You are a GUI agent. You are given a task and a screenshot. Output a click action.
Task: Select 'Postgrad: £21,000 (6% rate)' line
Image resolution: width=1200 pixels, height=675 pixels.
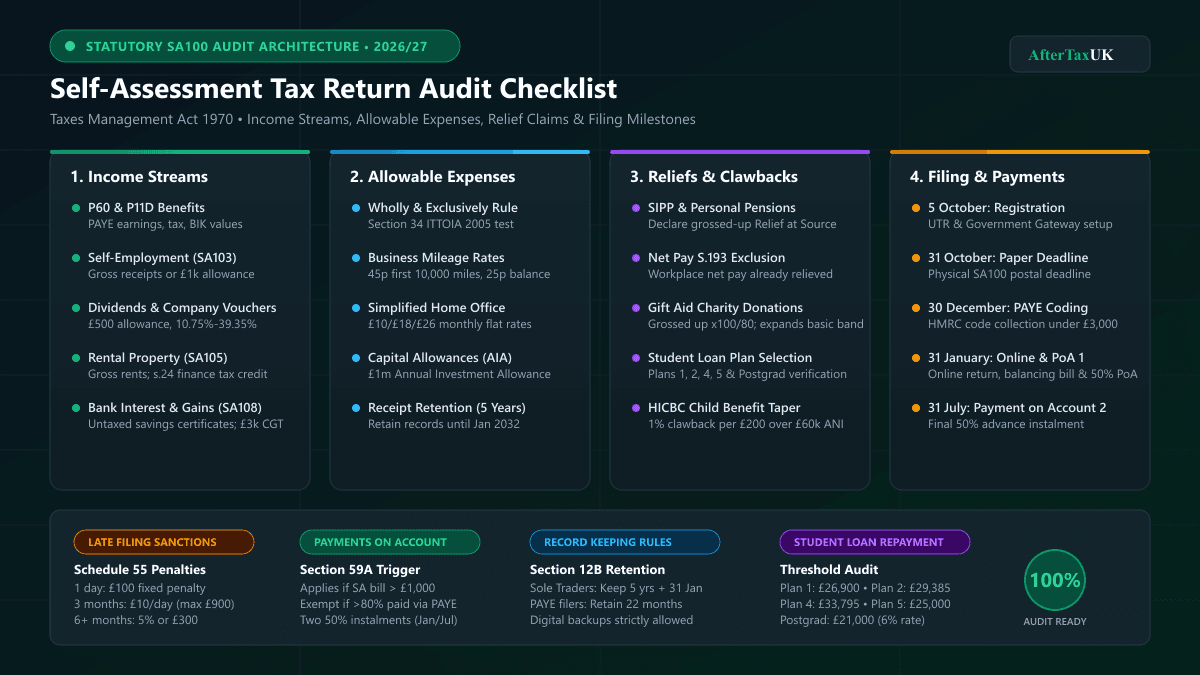click(x=853, y=620)
